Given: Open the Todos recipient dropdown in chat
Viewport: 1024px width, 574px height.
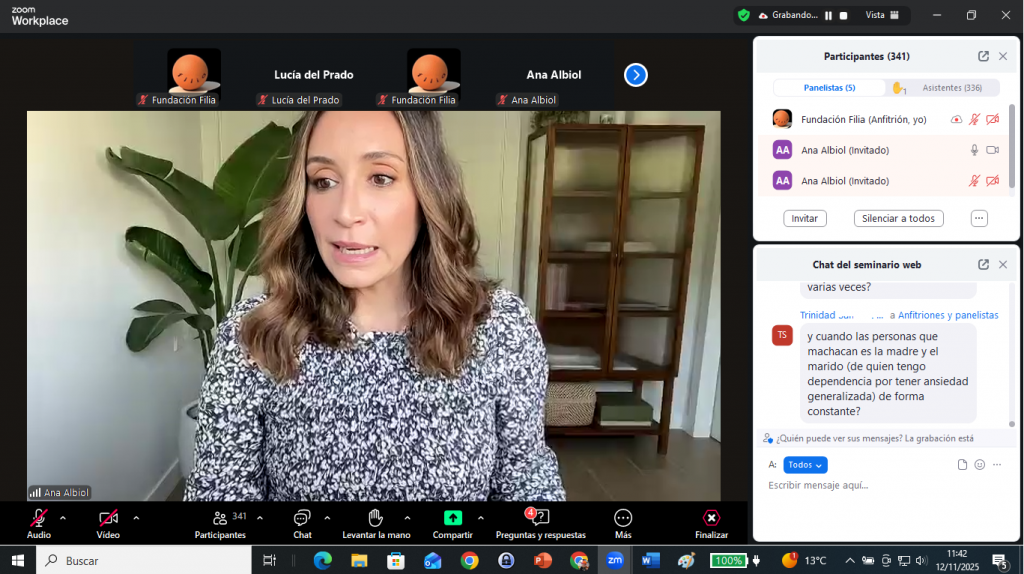Looking at the screenshot, I should [x=805, y=465].
